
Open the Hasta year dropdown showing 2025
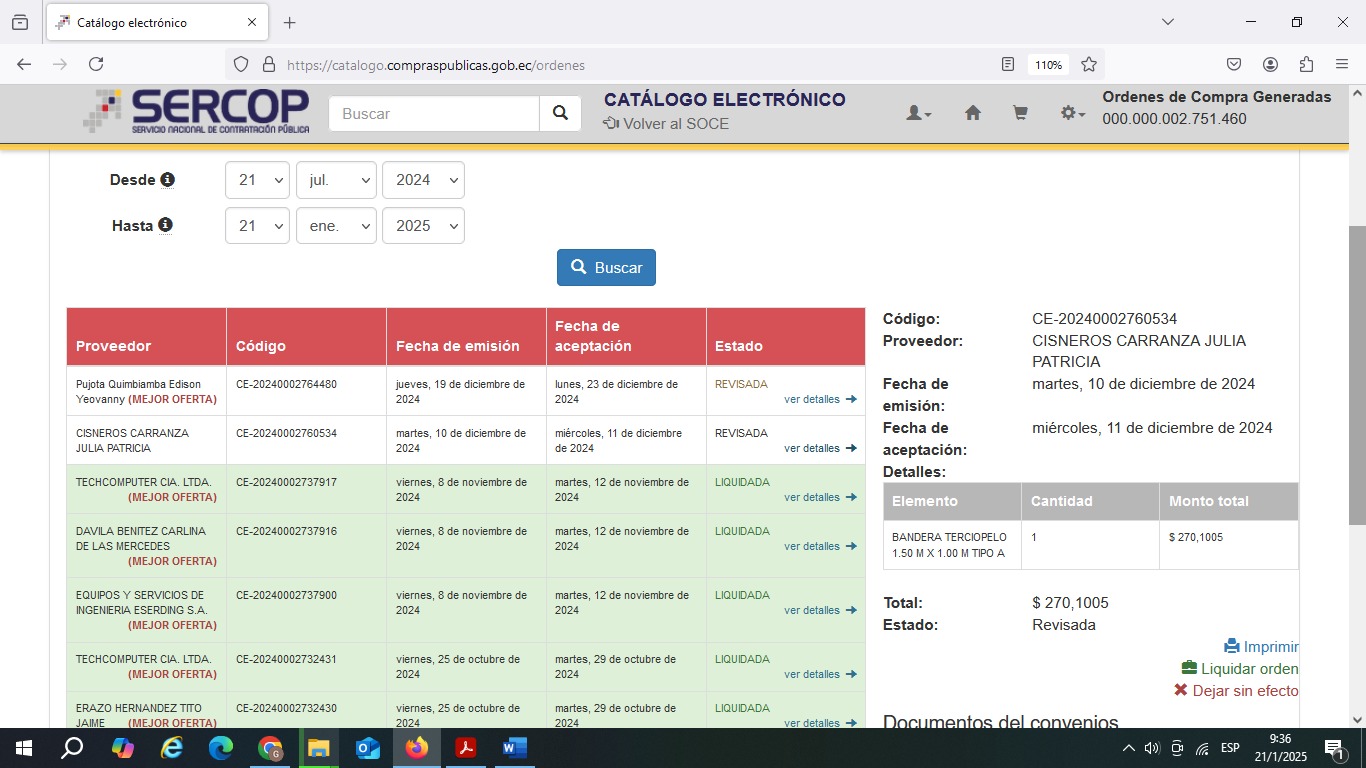pos(423,226)
